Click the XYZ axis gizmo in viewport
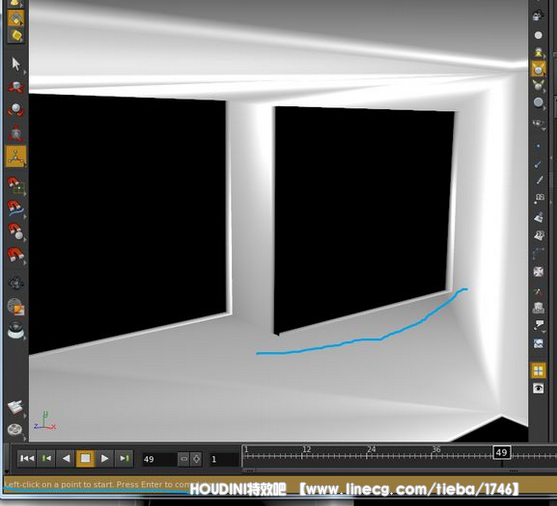The width and height of the screenshot is (557, 506). tap(45, 421)
